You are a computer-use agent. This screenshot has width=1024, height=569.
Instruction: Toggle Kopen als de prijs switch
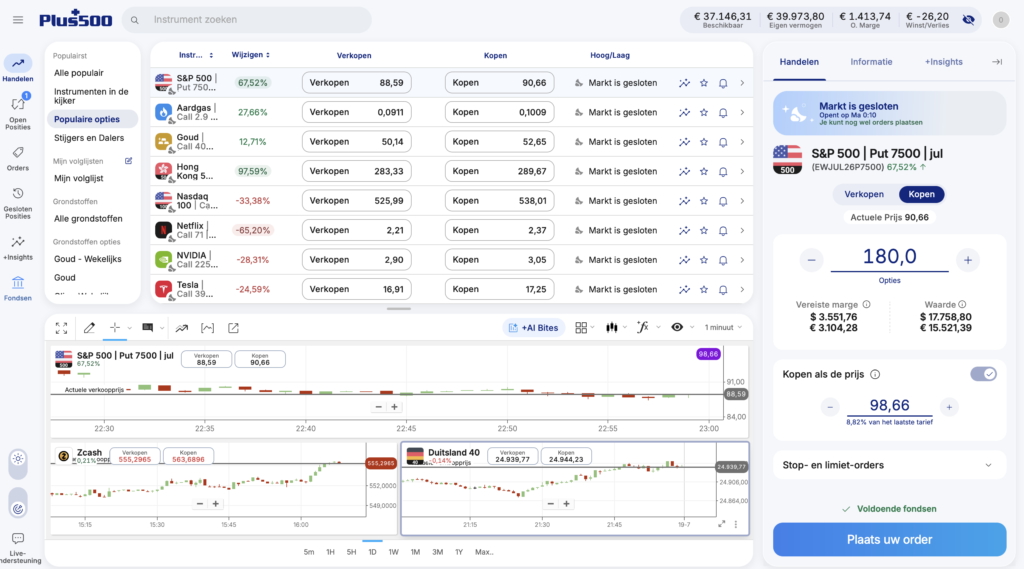[x=983, y=374]
